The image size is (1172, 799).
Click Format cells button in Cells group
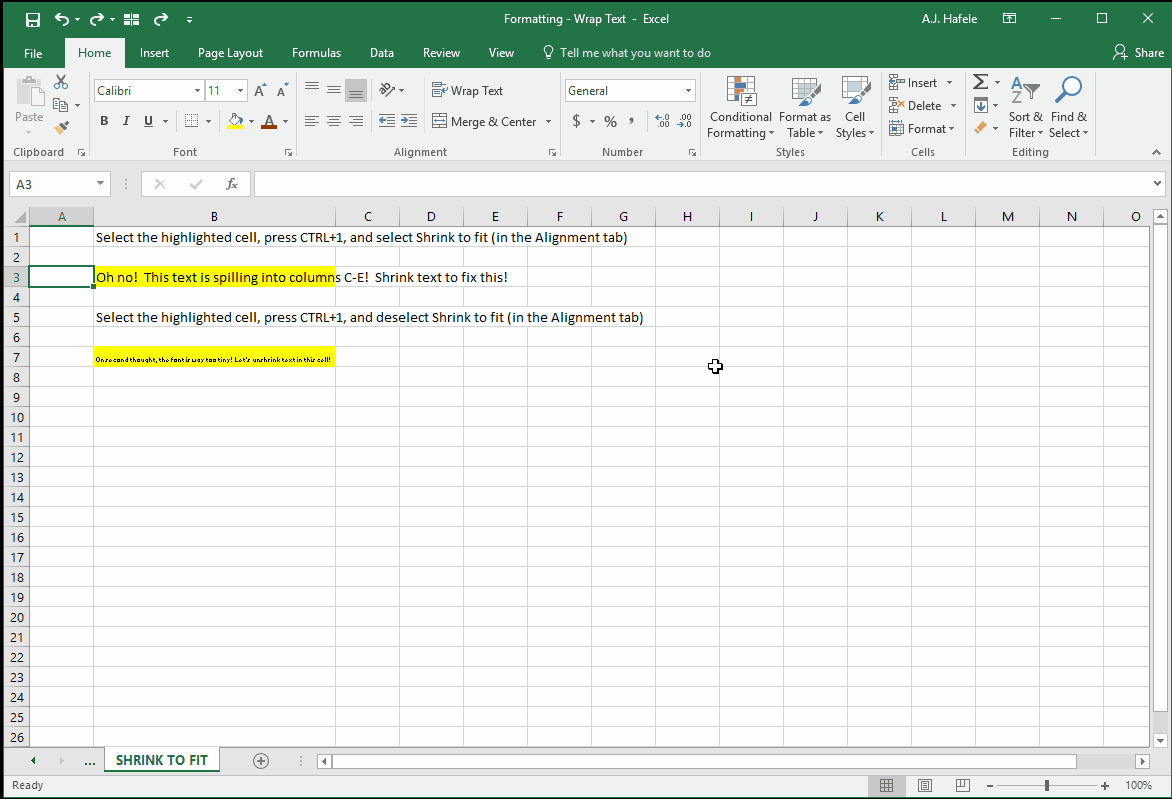pyautogui.click(x=919, y=129)
